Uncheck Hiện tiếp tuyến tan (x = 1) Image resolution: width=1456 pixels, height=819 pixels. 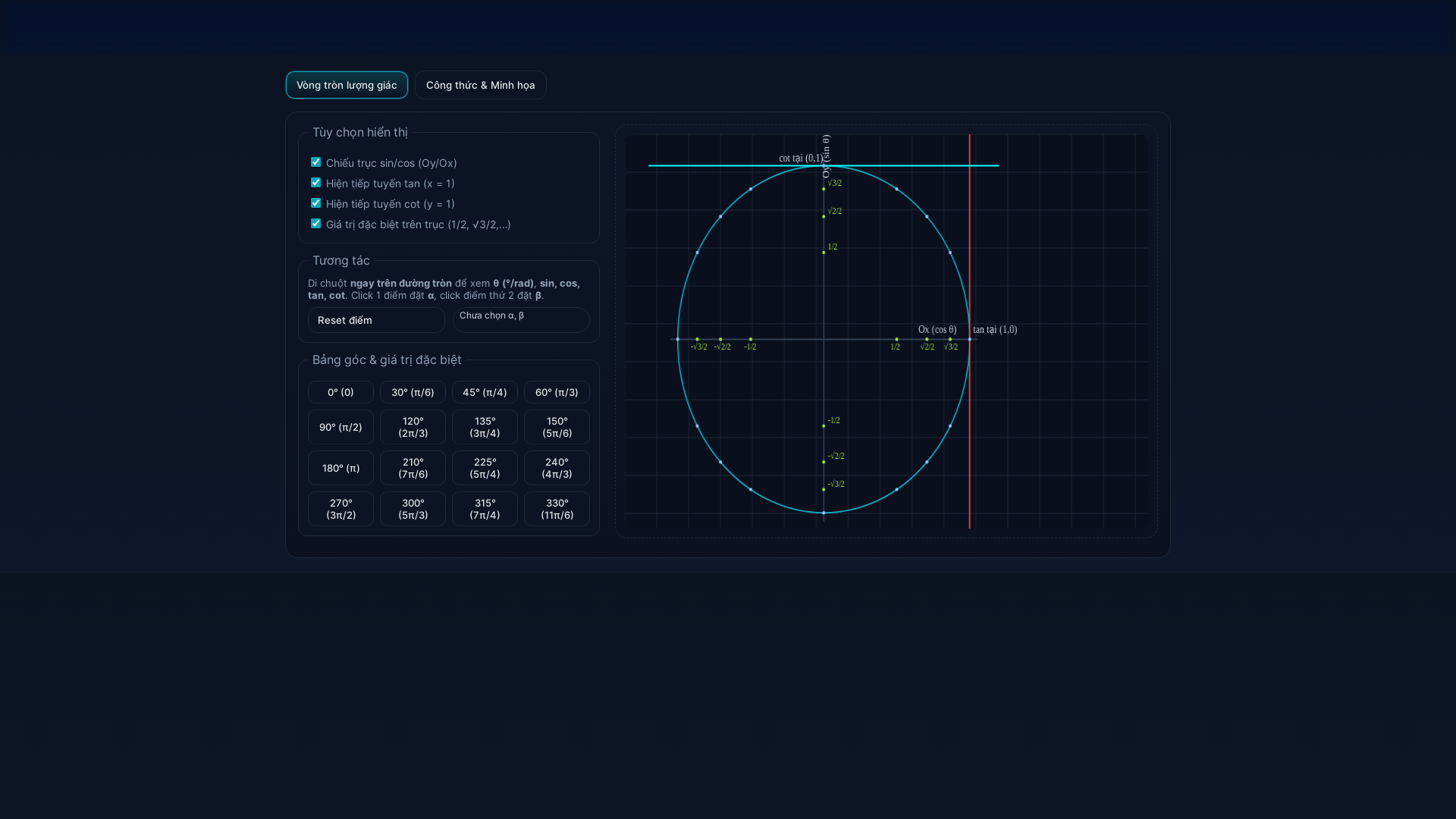pyautogui.click(x=315, y=183)
